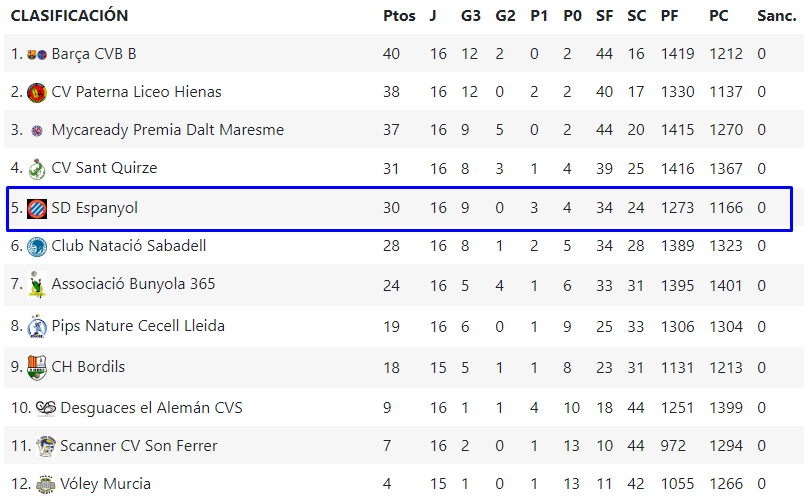Open the Barça CVB B team name link
Viewport: 809px width, 497px height.
[x=93, y=54]
